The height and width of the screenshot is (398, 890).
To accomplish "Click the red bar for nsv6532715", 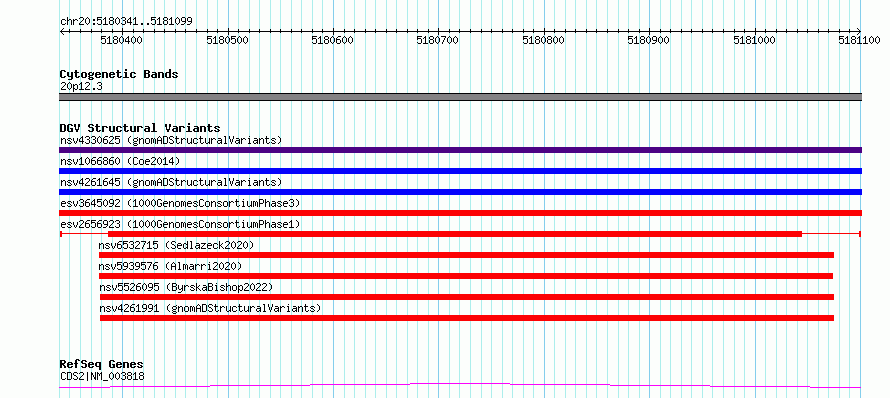I will pos(467,255).
